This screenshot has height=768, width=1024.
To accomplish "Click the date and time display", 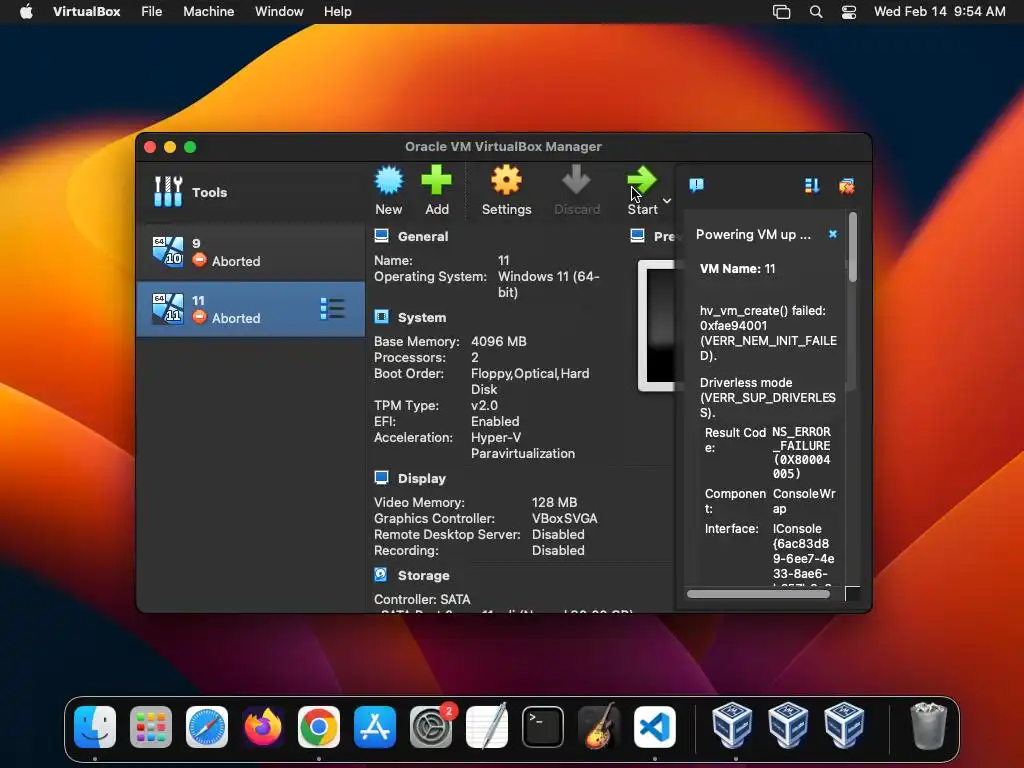I will (939, 12).
